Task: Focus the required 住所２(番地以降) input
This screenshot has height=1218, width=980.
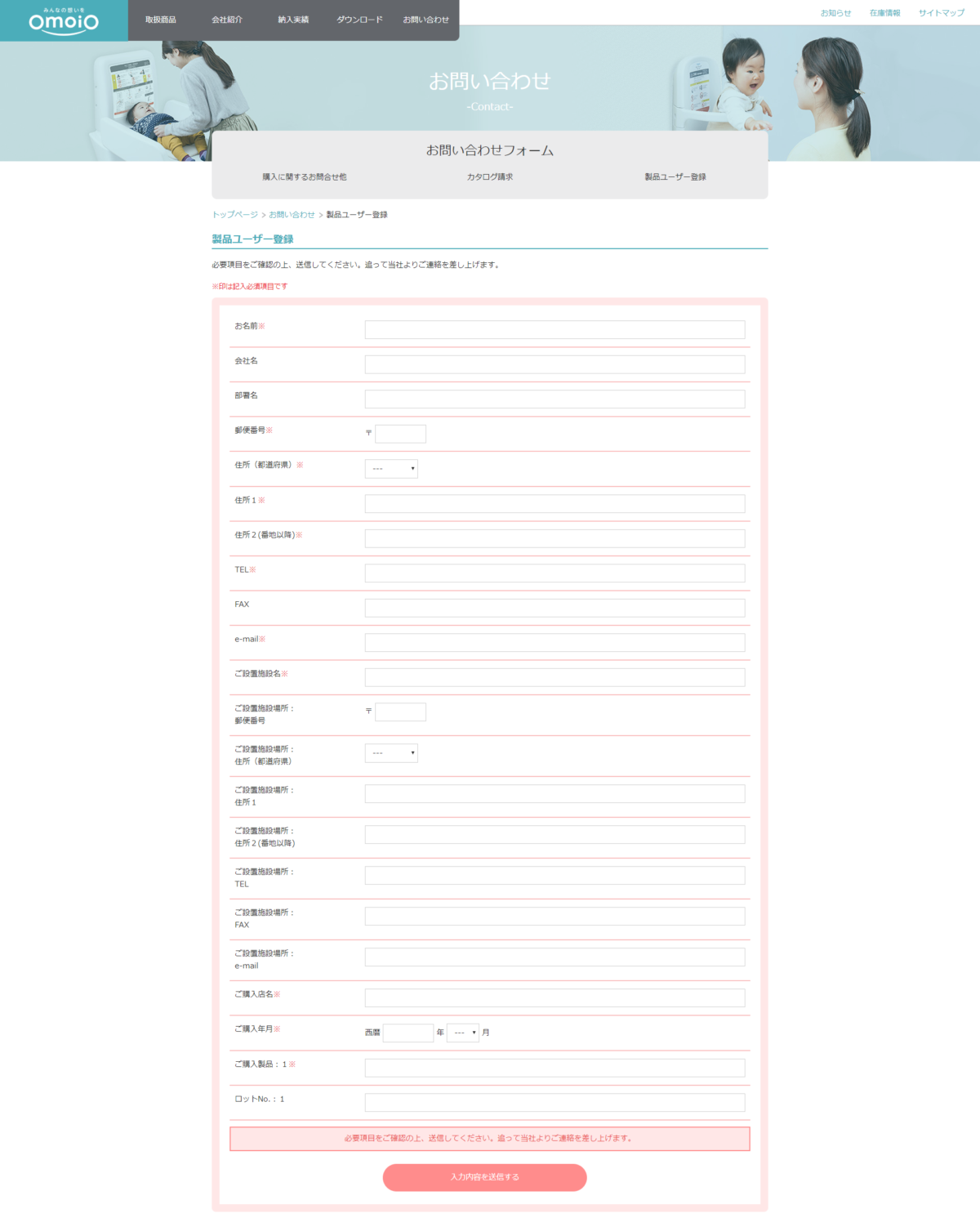Action: (555, 538)
